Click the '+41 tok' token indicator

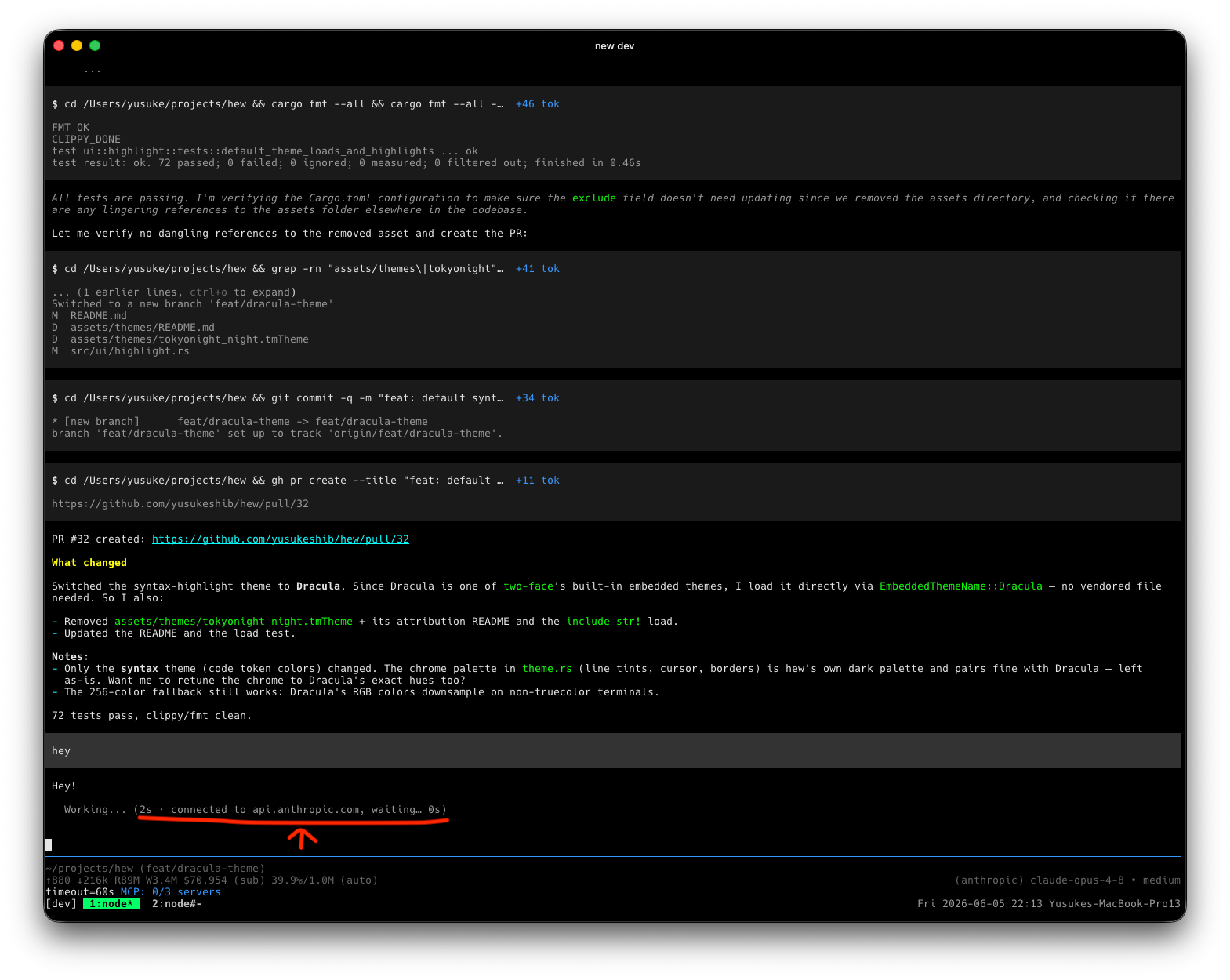(537, 269)
